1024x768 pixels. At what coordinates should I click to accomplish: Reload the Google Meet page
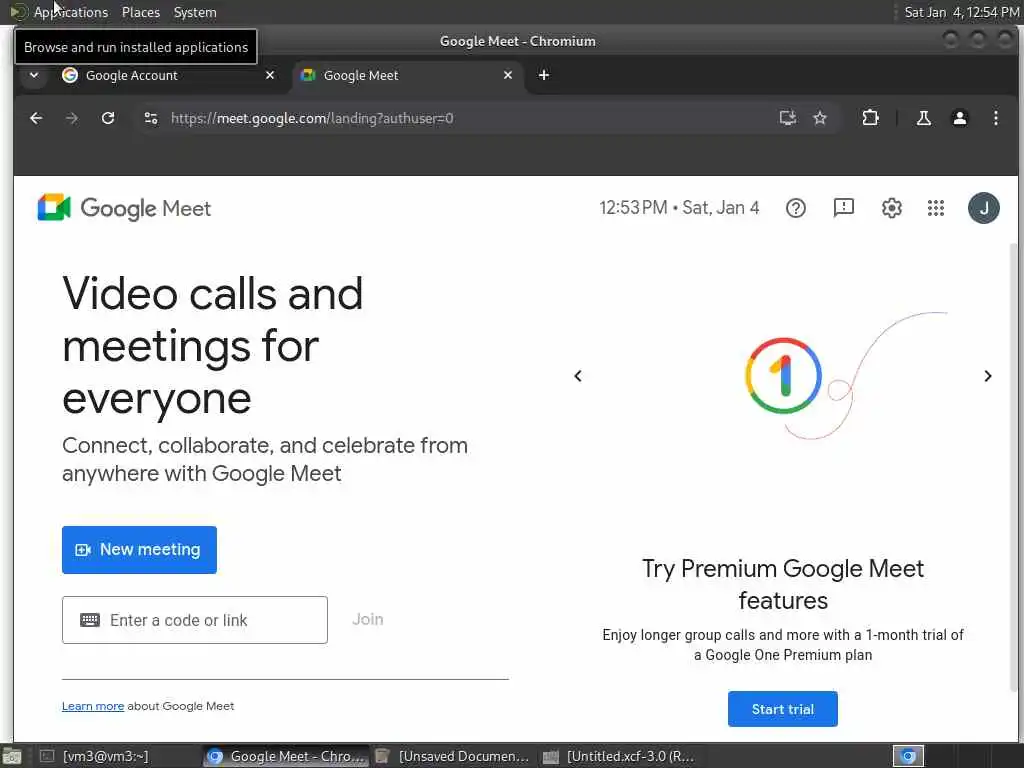pos(108,118)
